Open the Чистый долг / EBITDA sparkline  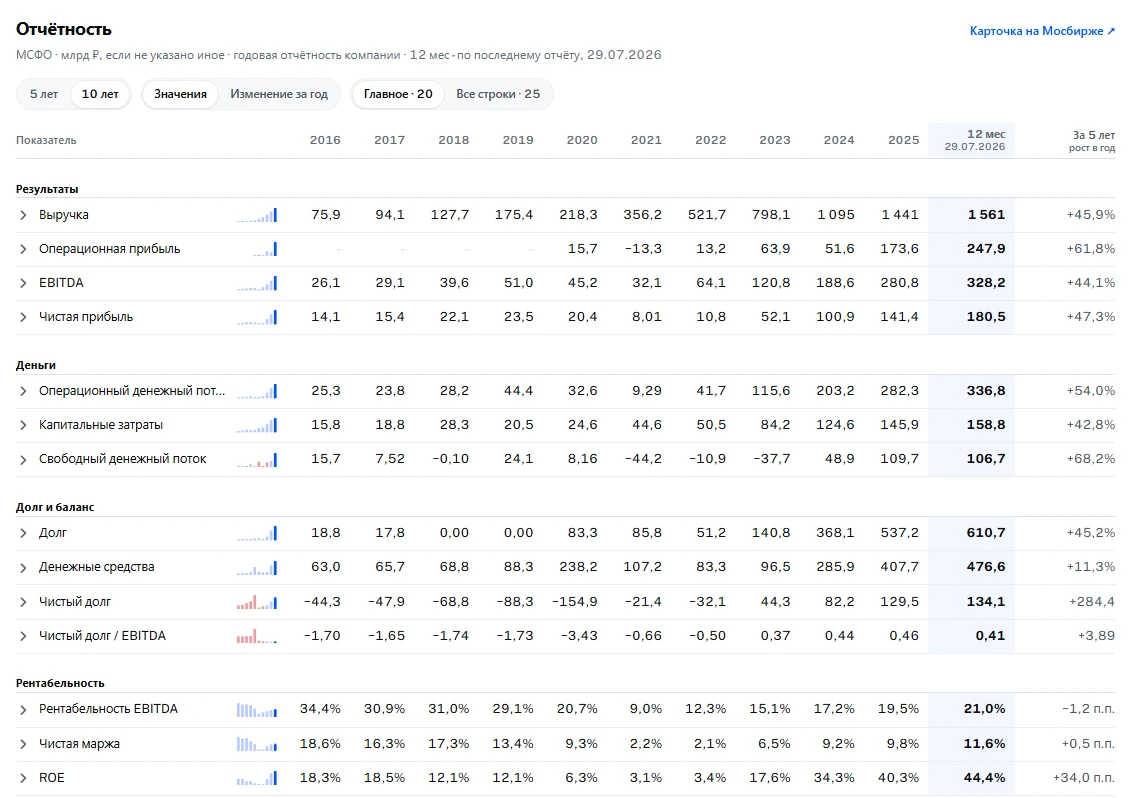pyautogui.click(x=257, y=636)
